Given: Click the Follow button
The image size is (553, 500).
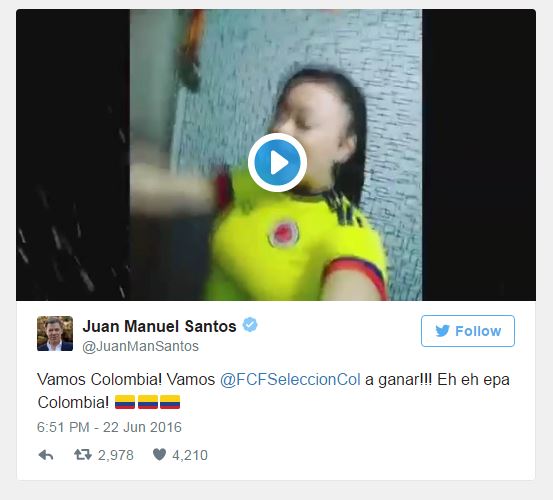Looking at the screenshot, I should pos(468,331).
